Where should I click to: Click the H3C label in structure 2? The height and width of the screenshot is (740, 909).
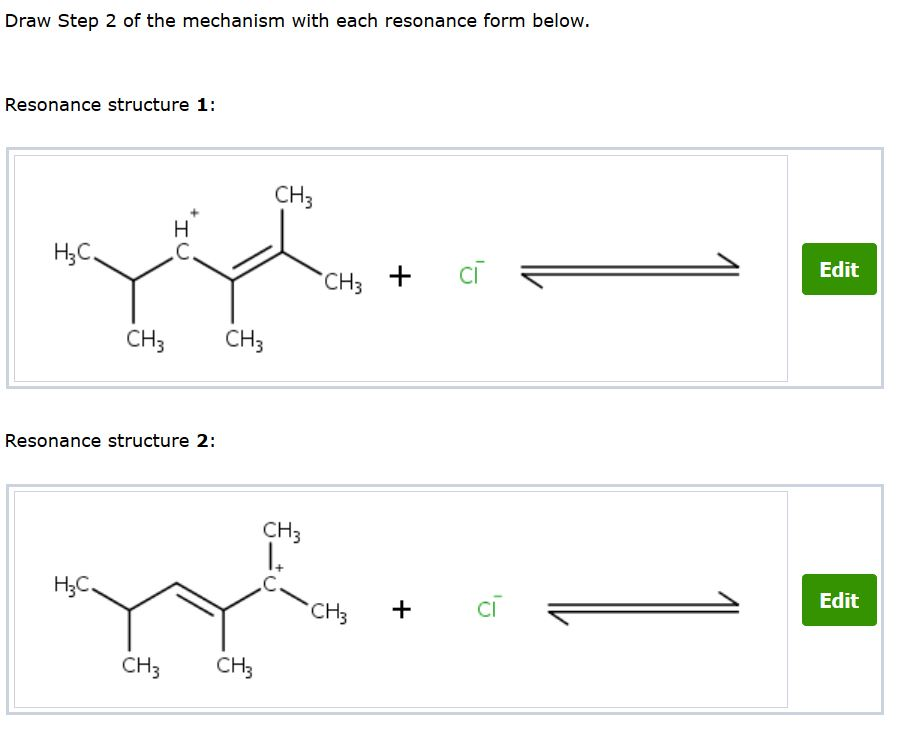tap(70, 585)
